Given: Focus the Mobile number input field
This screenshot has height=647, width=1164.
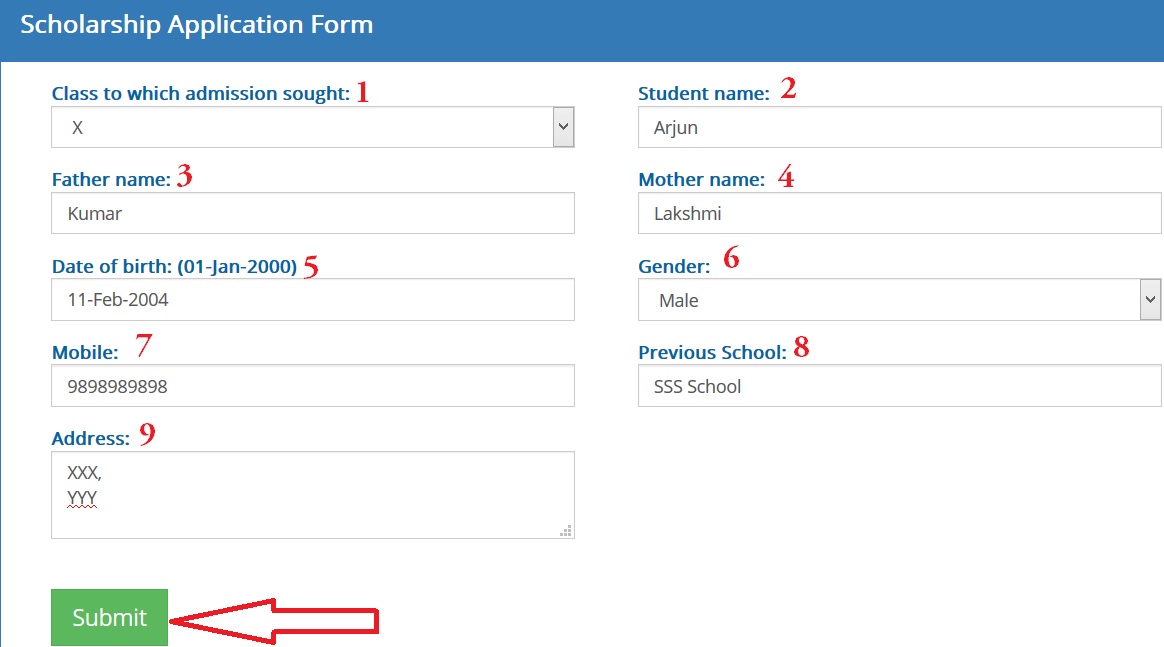Looking at the screenshot, I should click(x=312, y=385).
